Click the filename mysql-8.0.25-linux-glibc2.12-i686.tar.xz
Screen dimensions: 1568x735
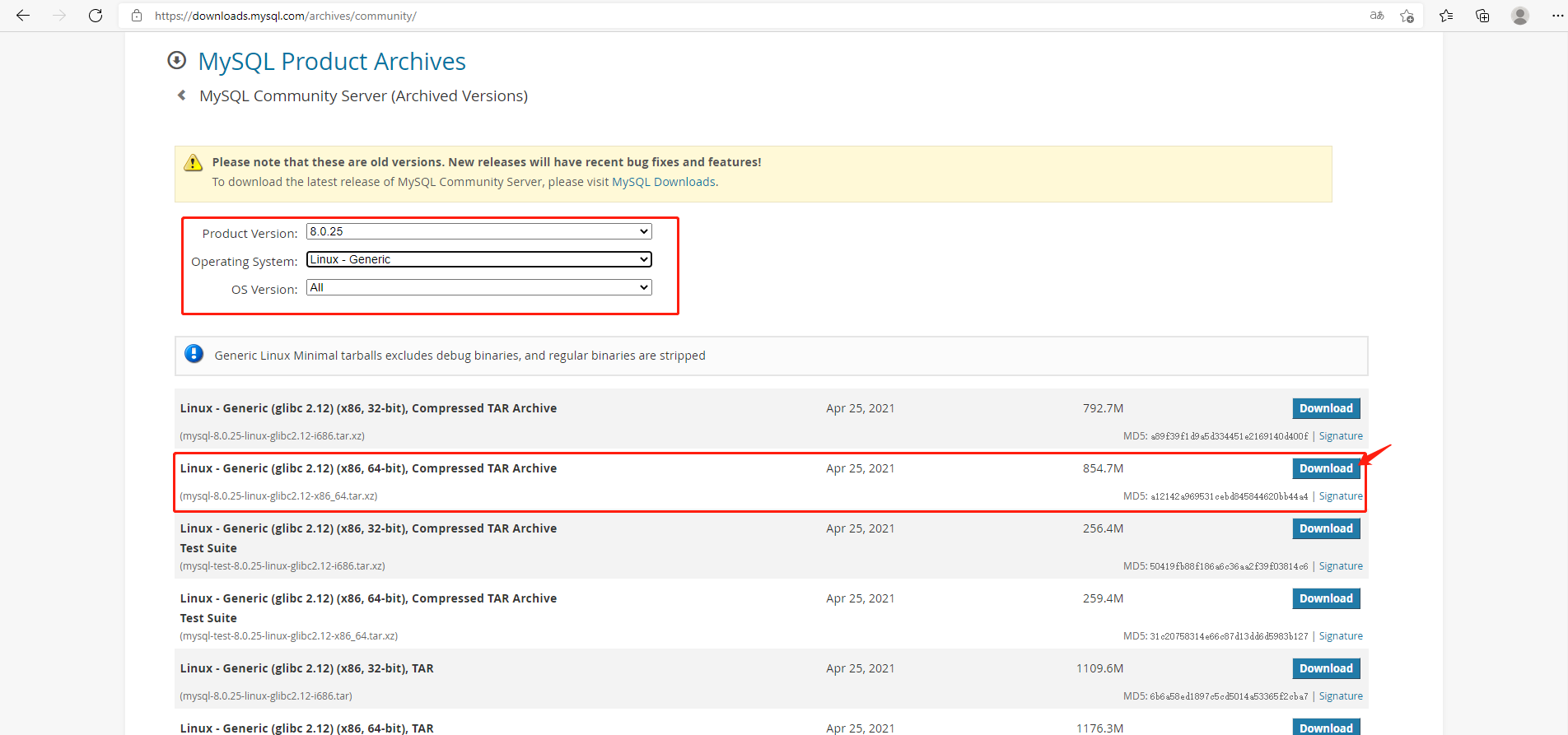(272, 436)
